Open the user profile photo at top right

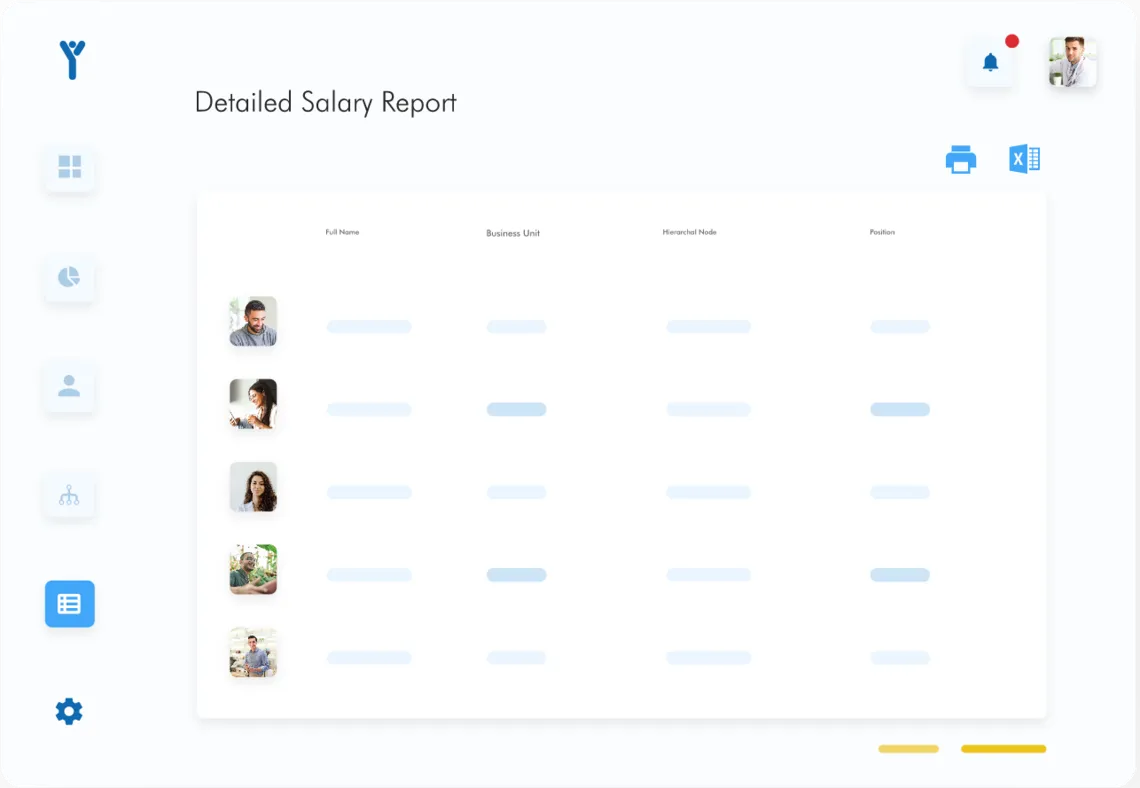click(1072, 63)
